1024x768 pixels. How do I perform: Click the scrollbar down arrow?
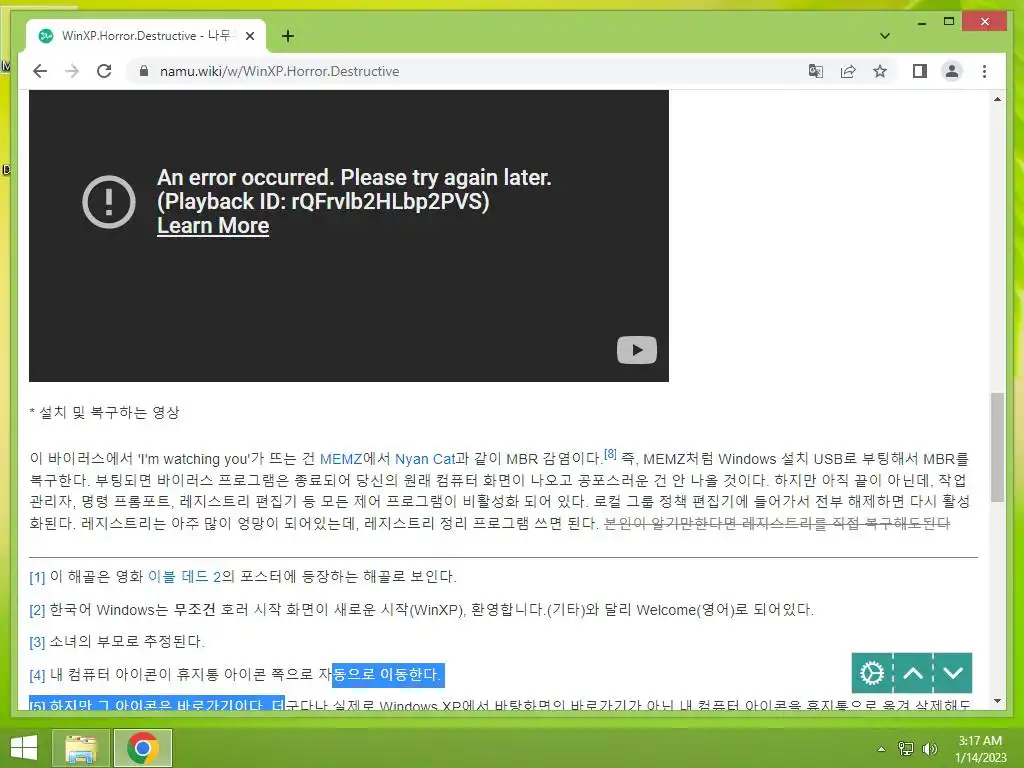997,701
